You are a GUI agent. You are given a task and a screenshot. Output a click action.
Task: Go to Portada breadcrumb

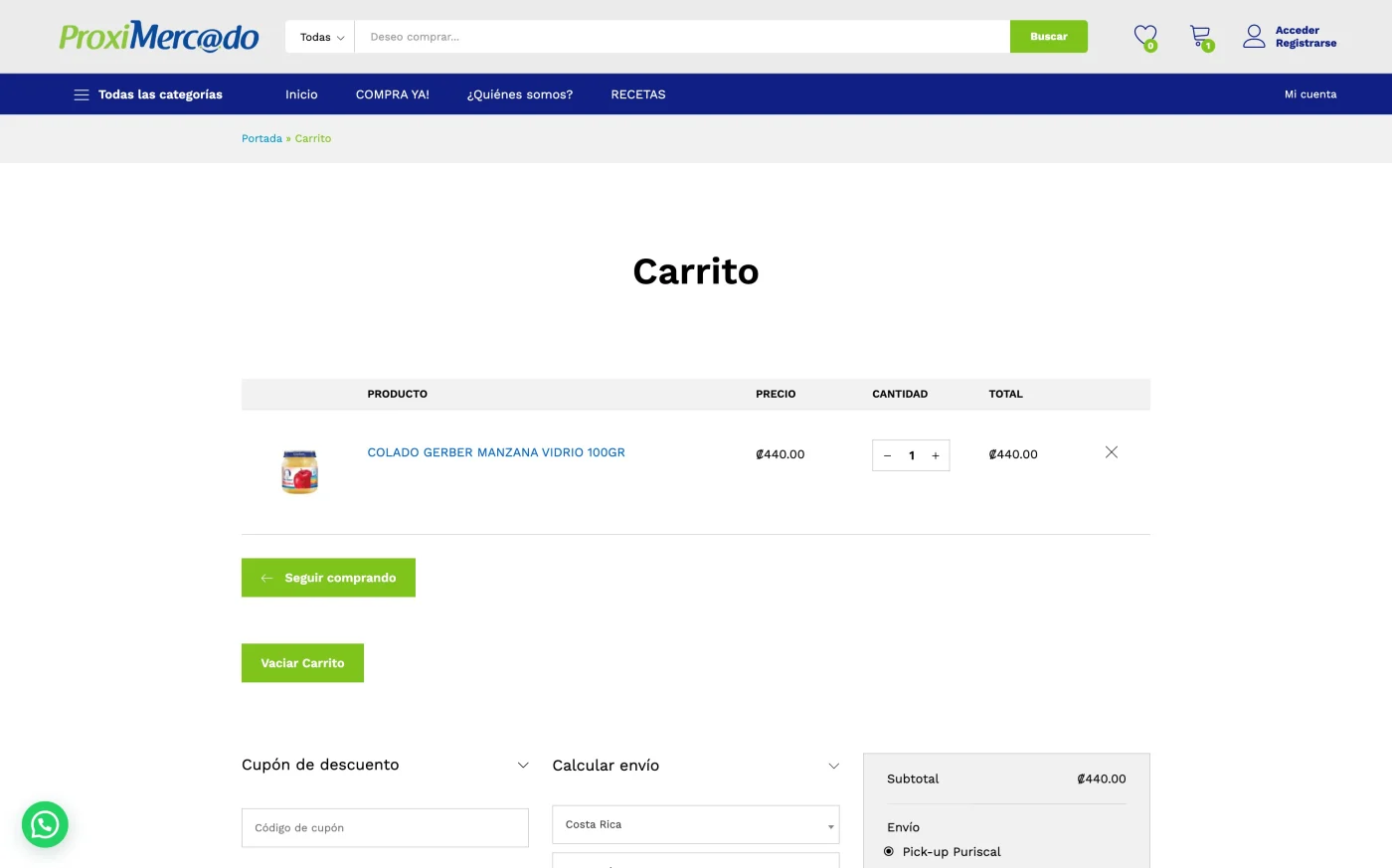point(261,138)
